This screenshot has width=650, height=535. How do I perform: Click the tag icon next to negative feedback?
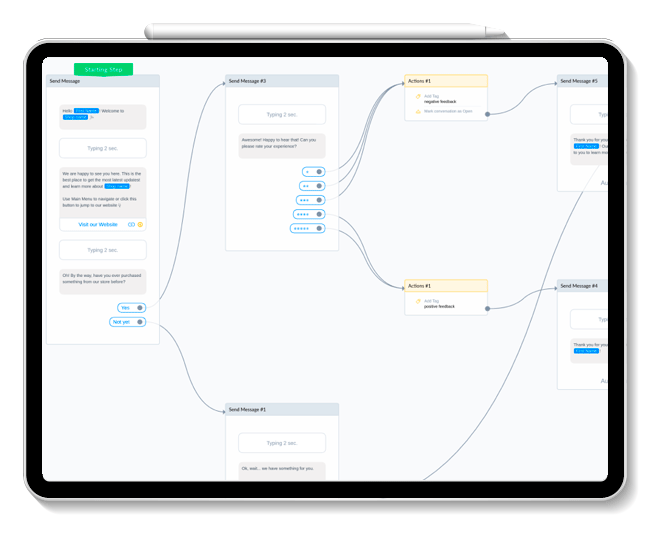418,97
